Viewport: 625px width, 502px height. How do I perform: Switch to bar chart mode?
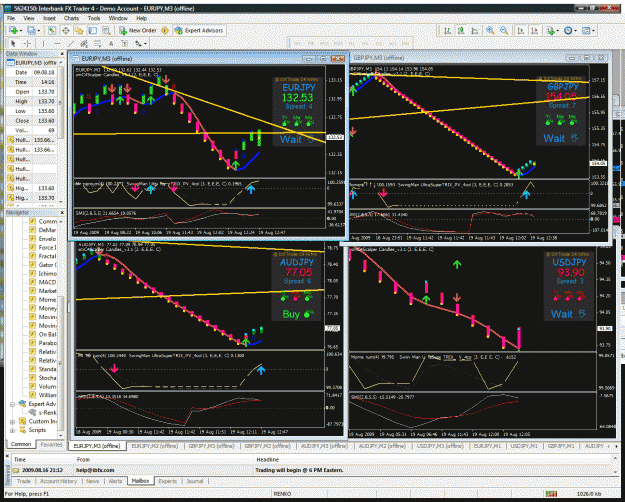[x=448, y=31]
